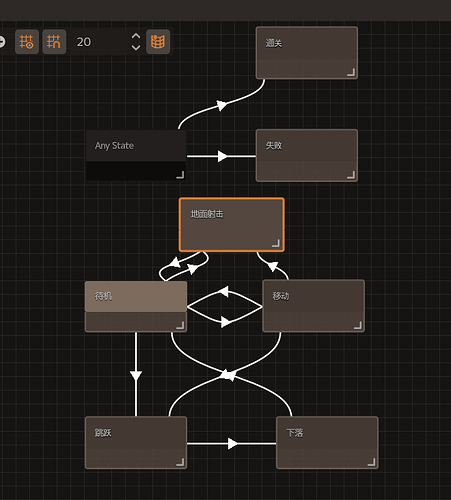Click corner handle icon of 通关 node

click(x=351, y=72)
